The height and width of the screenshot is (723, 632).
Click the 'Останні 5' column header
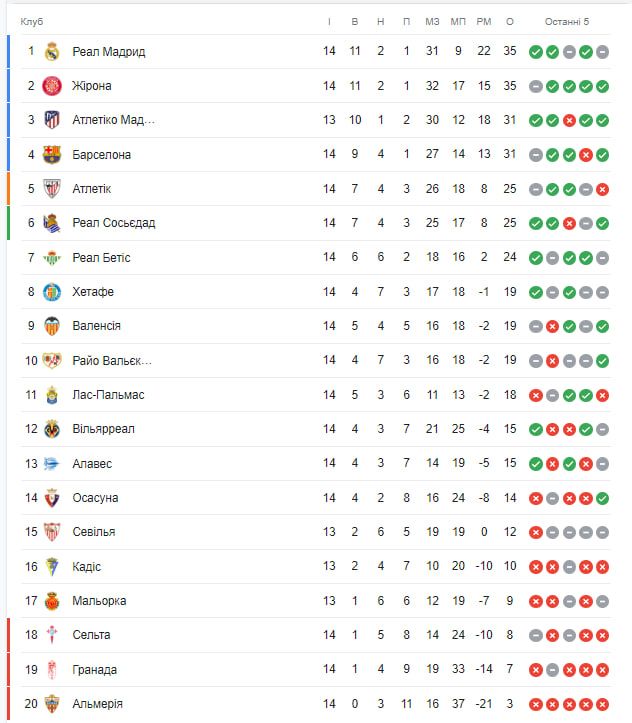(x=567, y=22)
